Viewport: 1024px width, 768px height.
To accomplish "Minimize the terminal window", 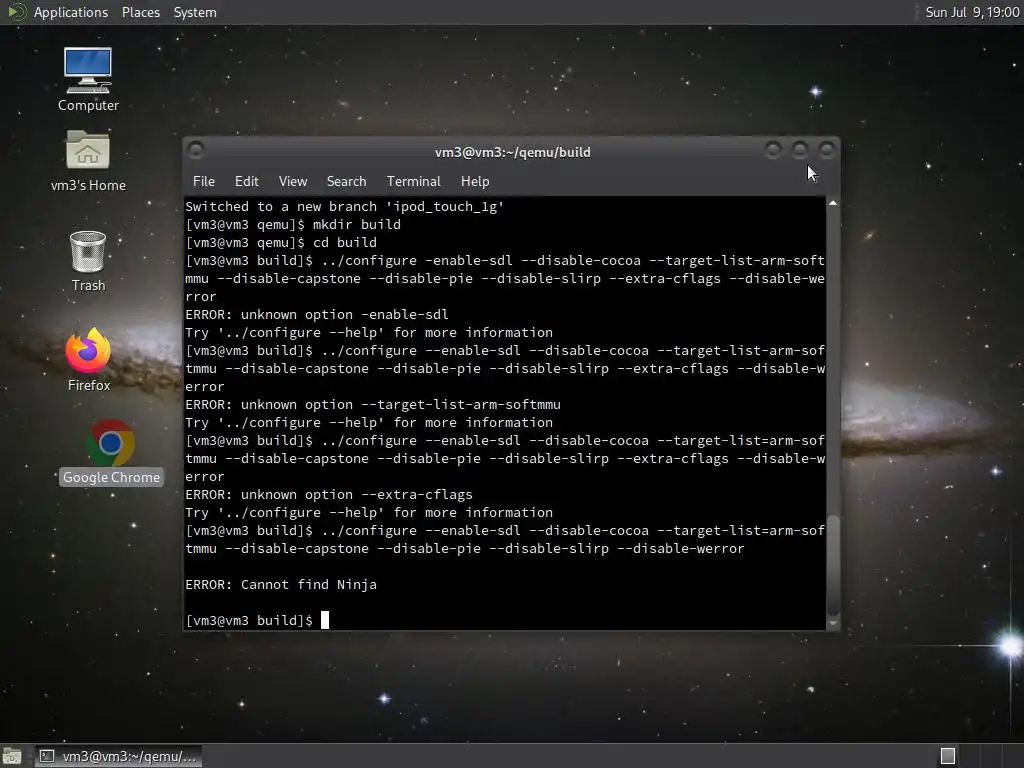I will 773,151.
